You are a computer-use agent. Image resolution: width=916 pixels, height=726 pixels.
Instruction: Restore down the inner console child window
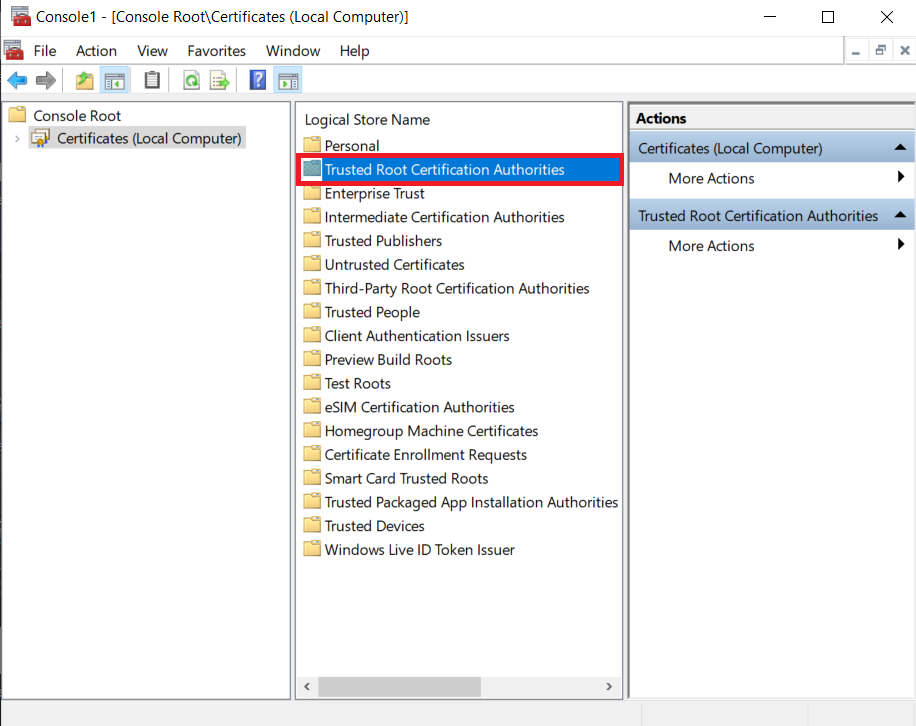tap(880, 51)
